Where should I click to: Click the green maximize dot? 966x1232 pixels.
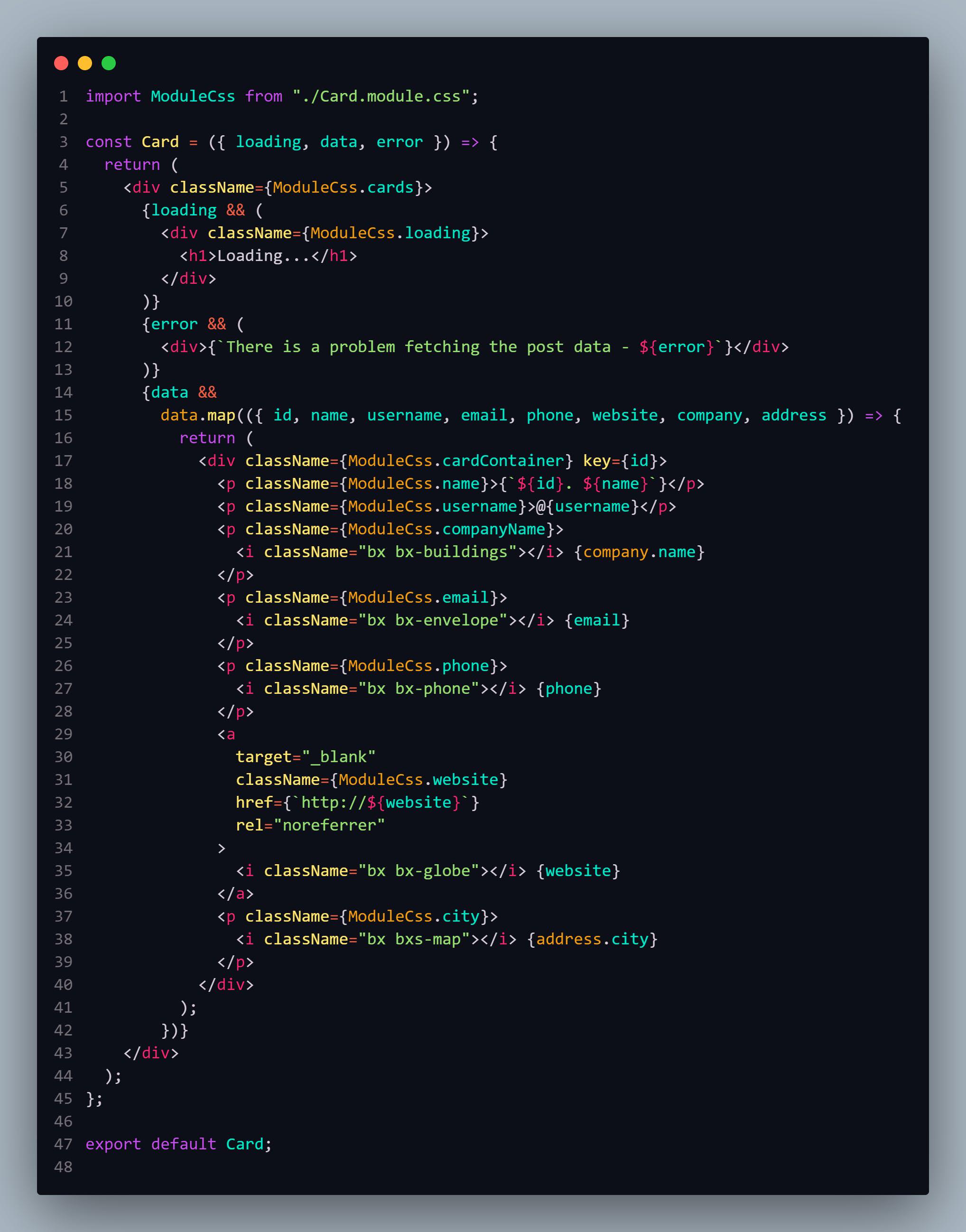109,63
